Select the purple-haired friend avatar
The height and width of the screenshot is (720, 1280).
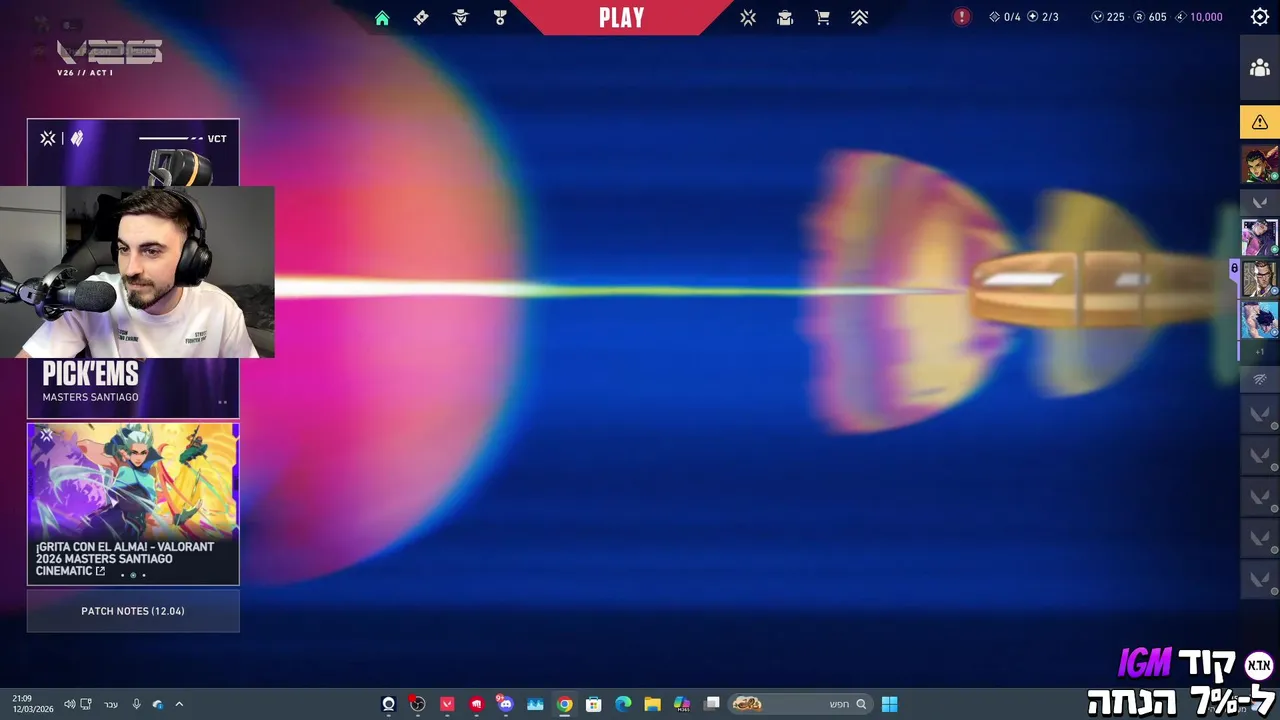point(1260,238)
